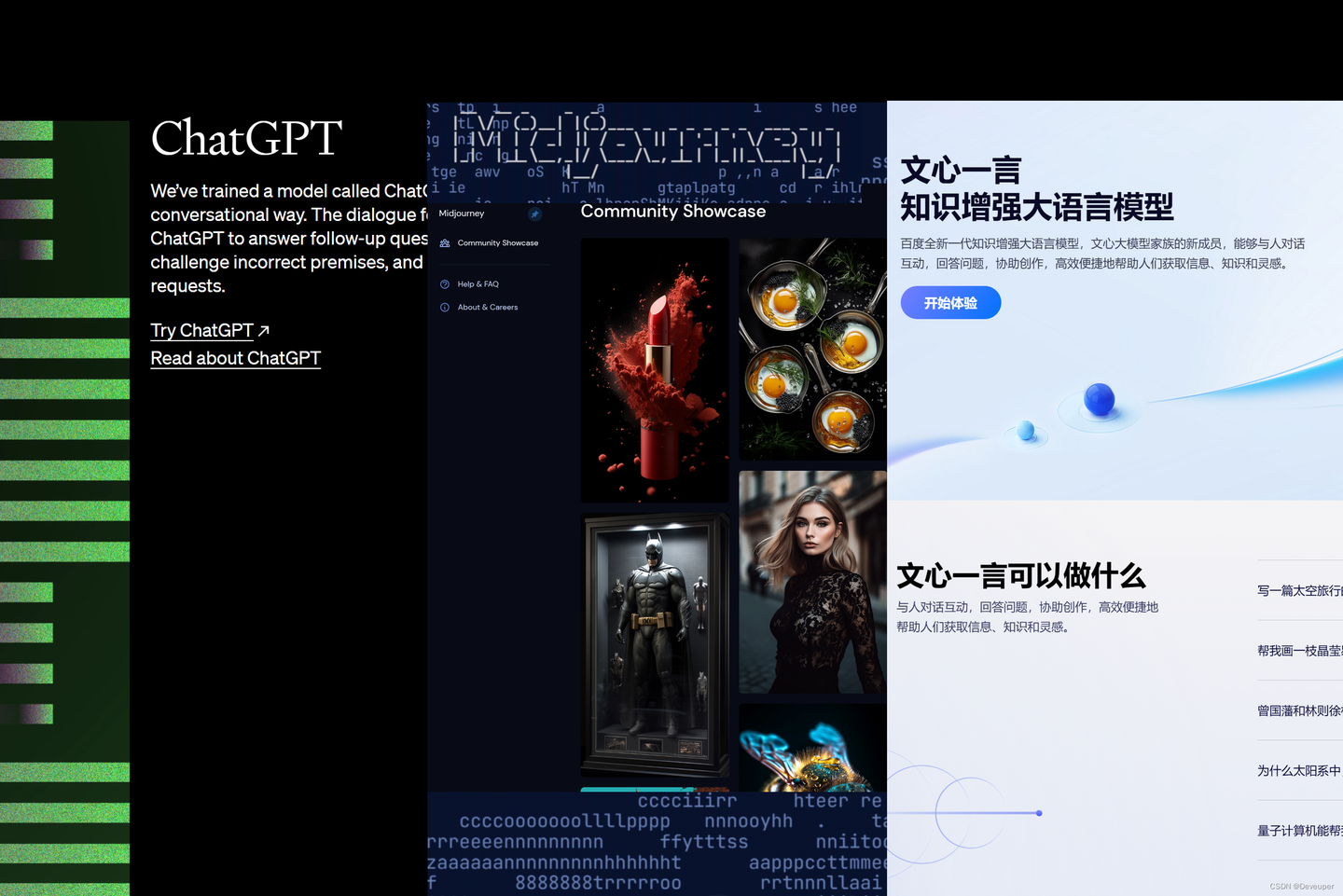Viewport: 1343px width, 896px height.
Task: Click the Help & FAQ question-mark icon
Action: [445, 284]
